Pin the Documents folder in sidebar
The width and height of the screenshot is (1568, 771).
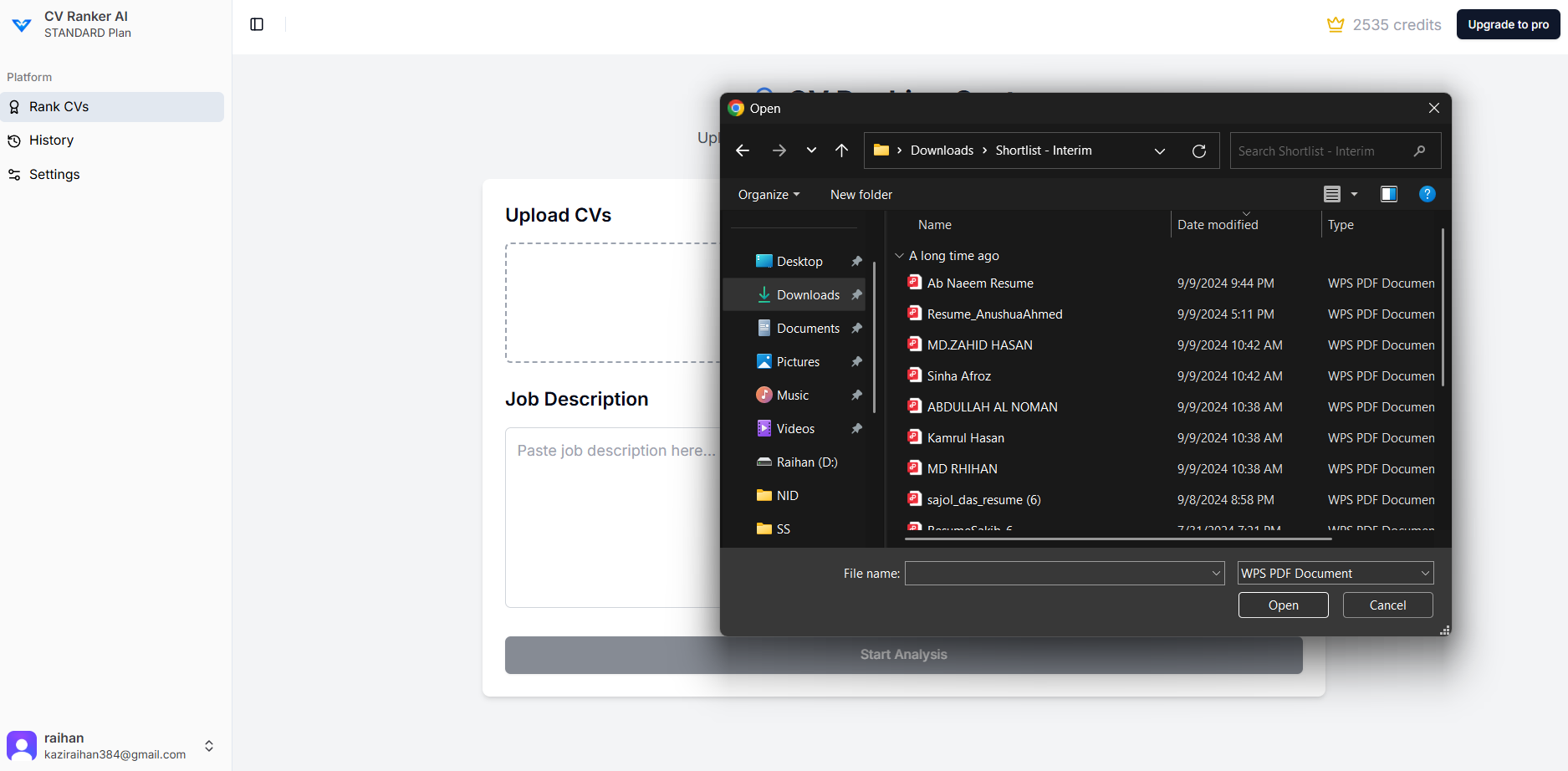tap(856, 328)
